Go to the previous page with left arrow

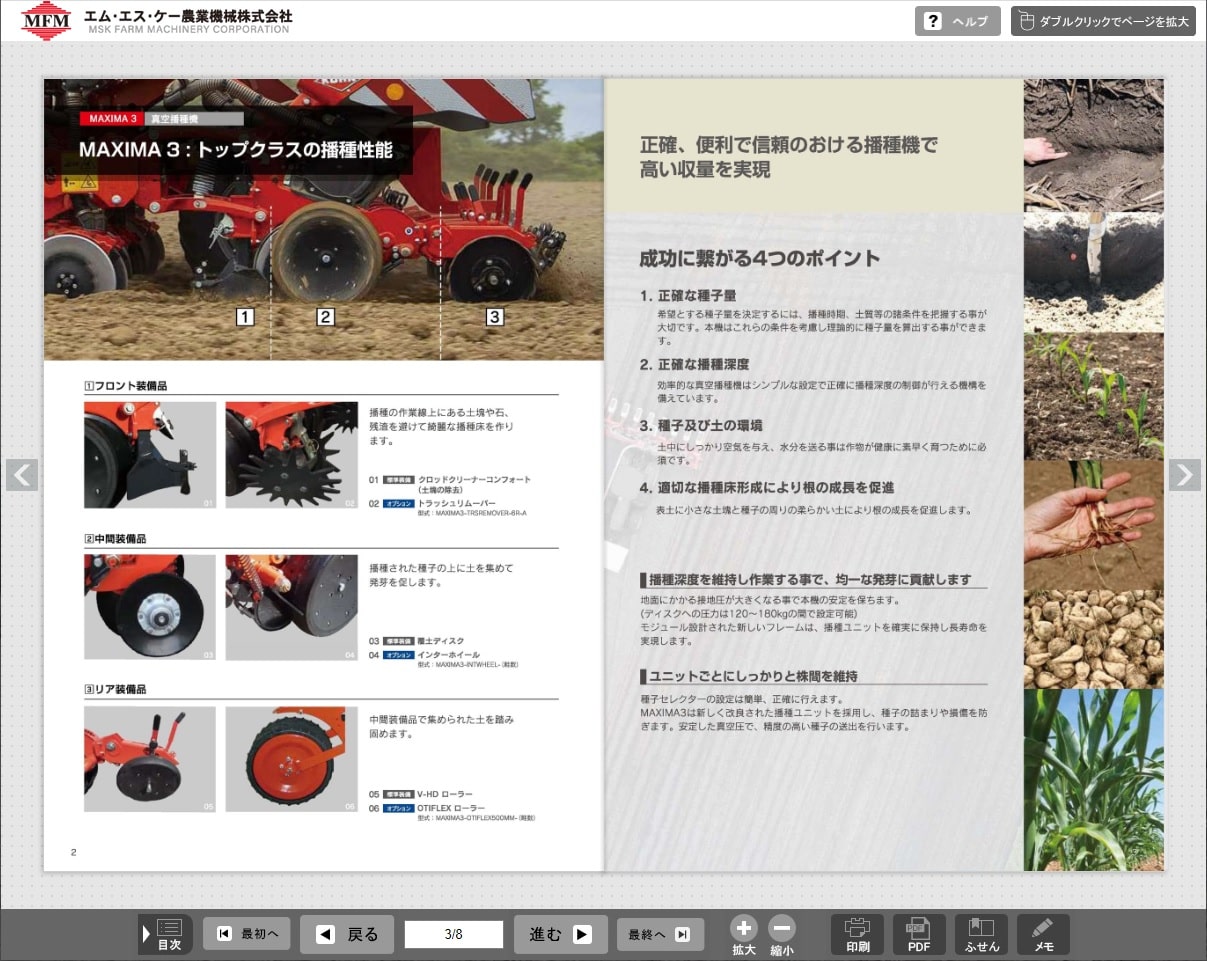pos(22,475)
